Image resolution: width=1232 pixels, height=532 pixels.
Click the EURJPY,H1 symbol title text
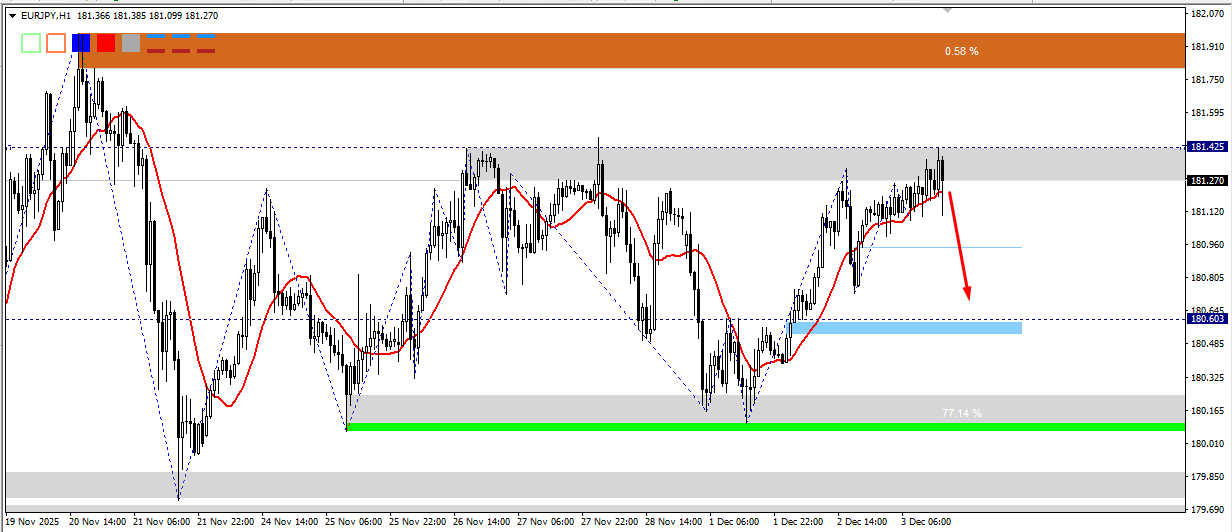click(x=46, y=16)
